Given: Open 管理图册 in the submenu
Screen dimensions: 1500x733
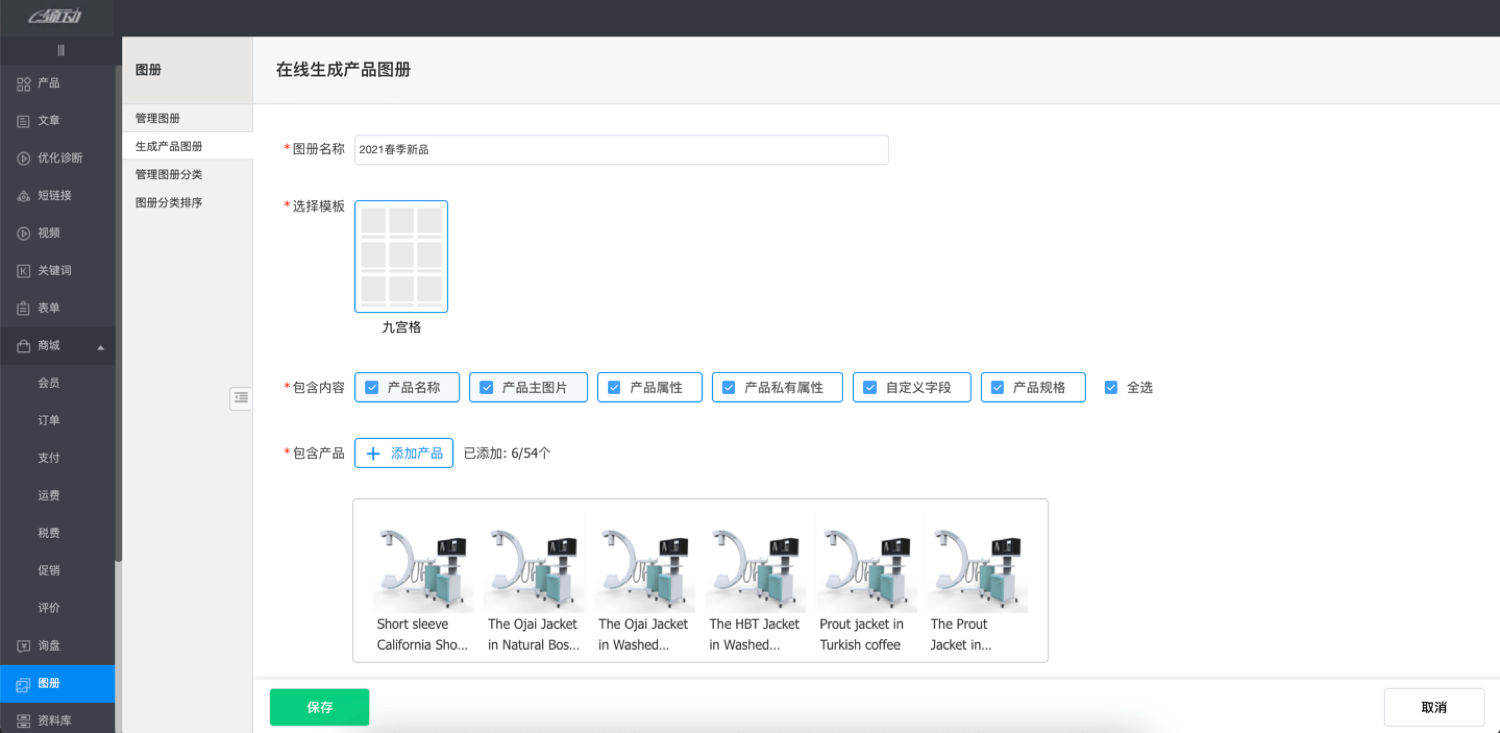Looking at the screenshot, I should (x=158, y=119).
